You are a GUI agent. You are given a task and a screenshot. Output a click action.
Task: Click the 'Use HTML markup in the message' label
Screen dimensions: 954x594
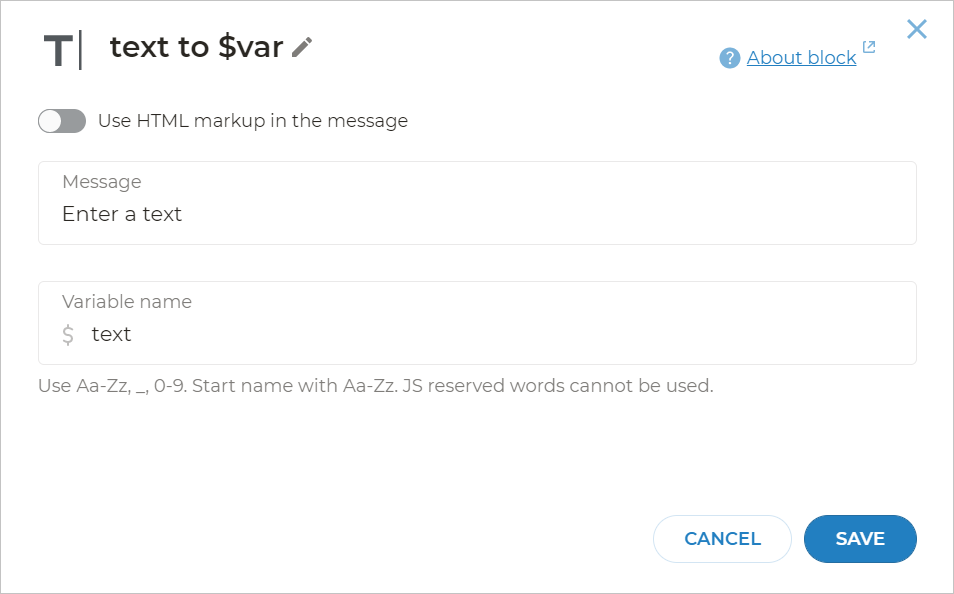[253, 121]
